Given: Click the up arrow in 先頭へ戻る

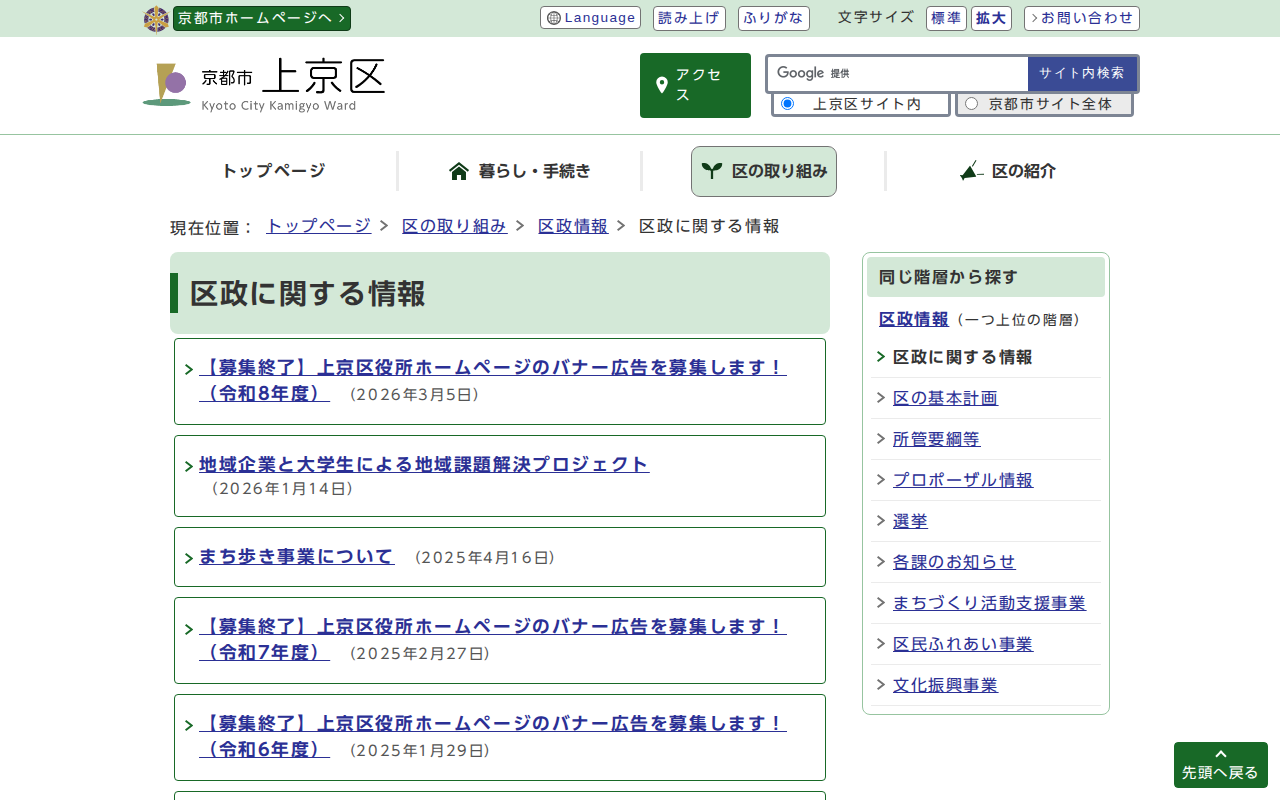Looking at the screenshot, I should tap(1220, 754).
